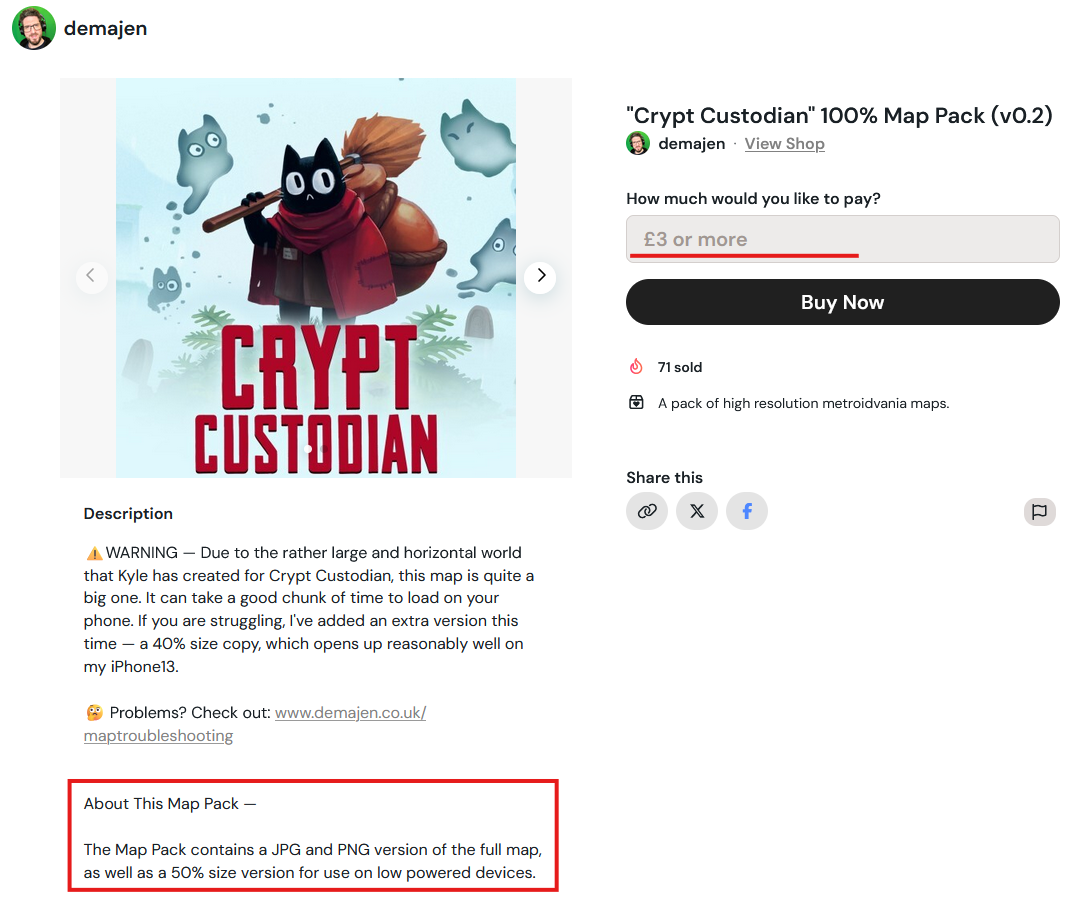1078x898 pixels.
Task: Click the fire icon beside 71 sold
Action: point(636,367)
